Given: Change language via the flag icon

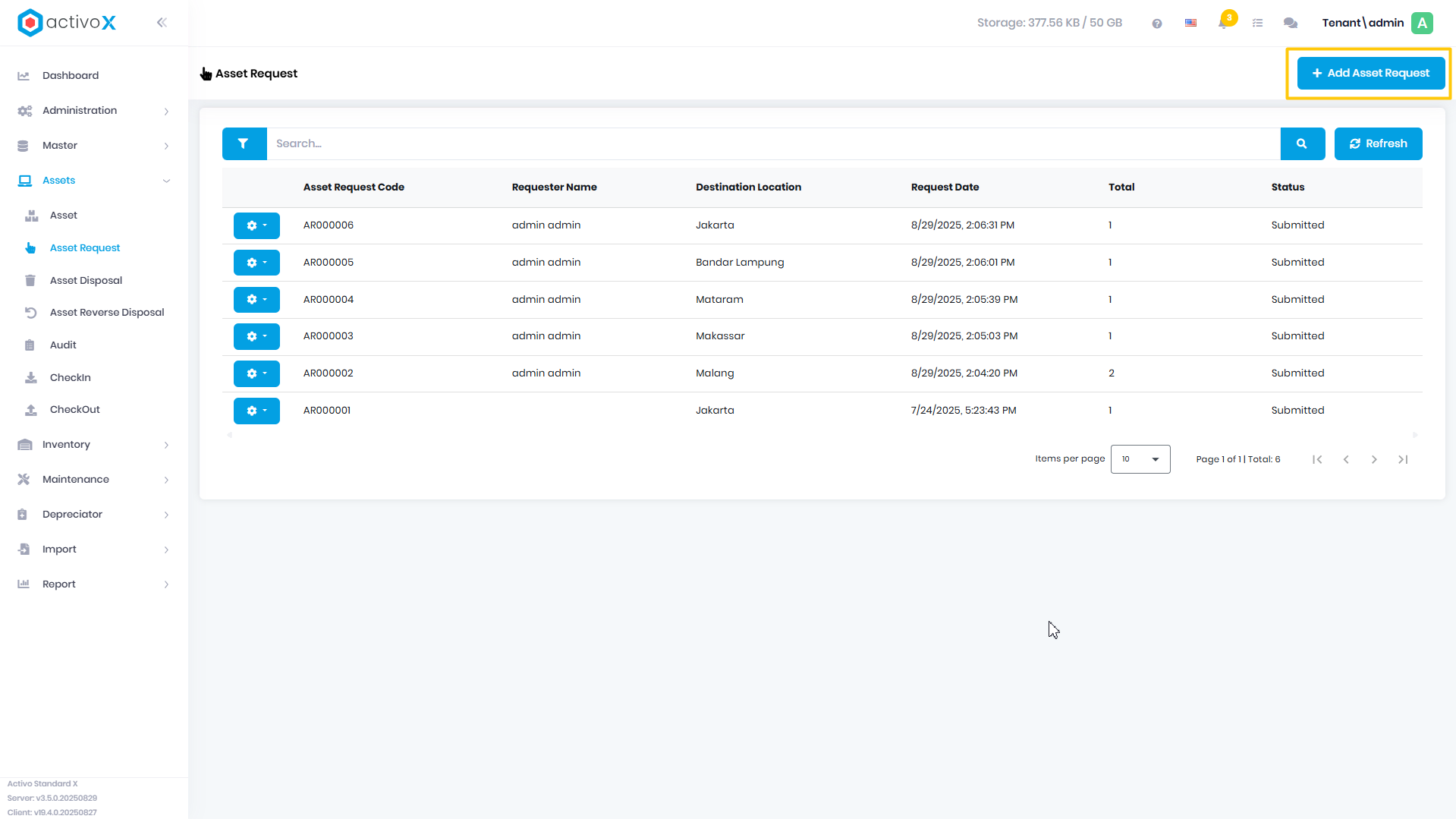Looking at the screenshot, I should coord(1191,23).
